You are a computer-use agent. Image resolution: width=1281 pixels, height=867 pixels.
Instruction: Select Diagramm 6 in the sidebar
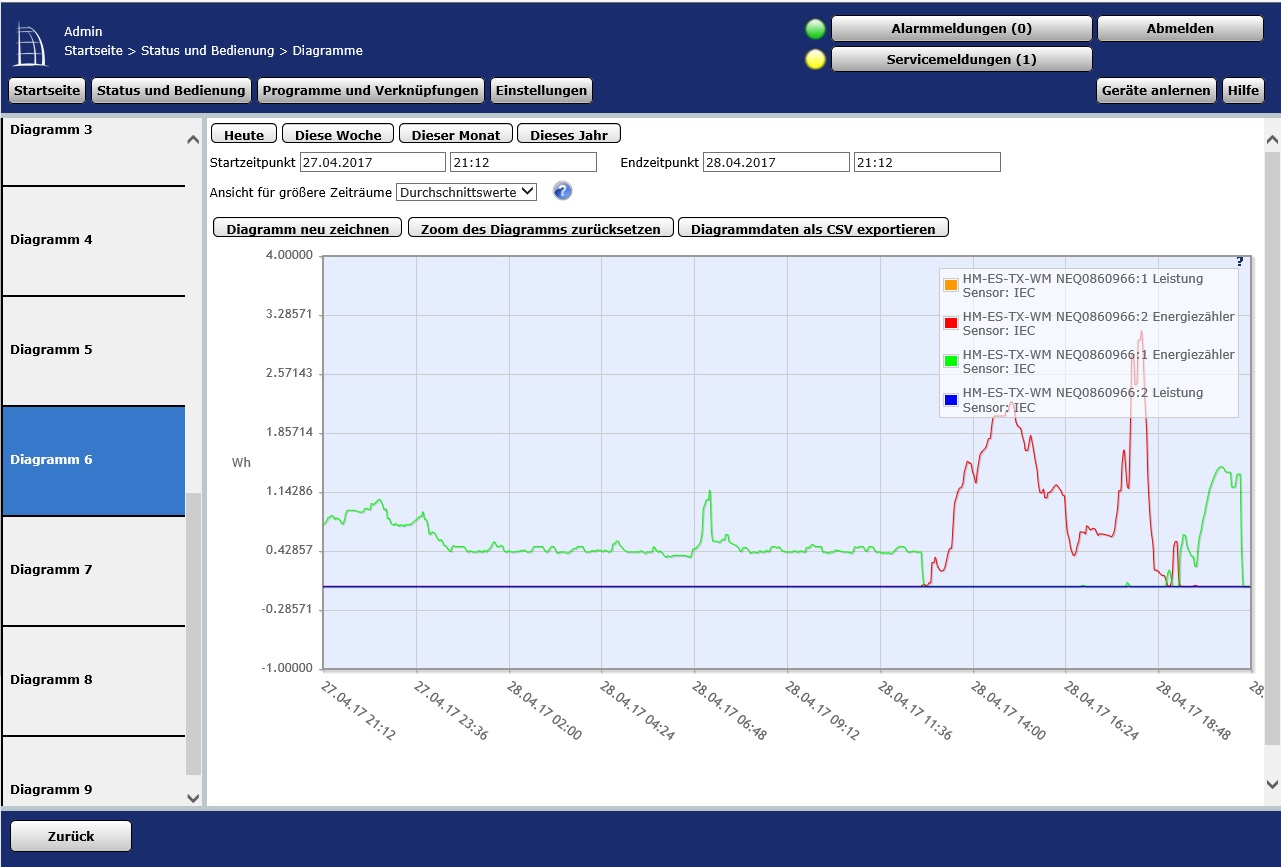tap(93, 461)
